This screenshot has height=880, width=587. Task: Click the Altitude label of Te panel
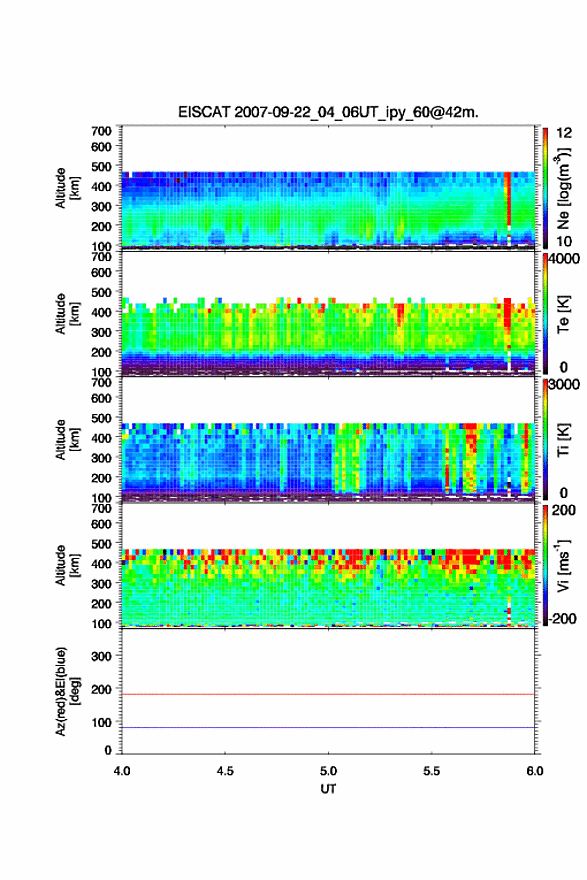tap(66, 314)
